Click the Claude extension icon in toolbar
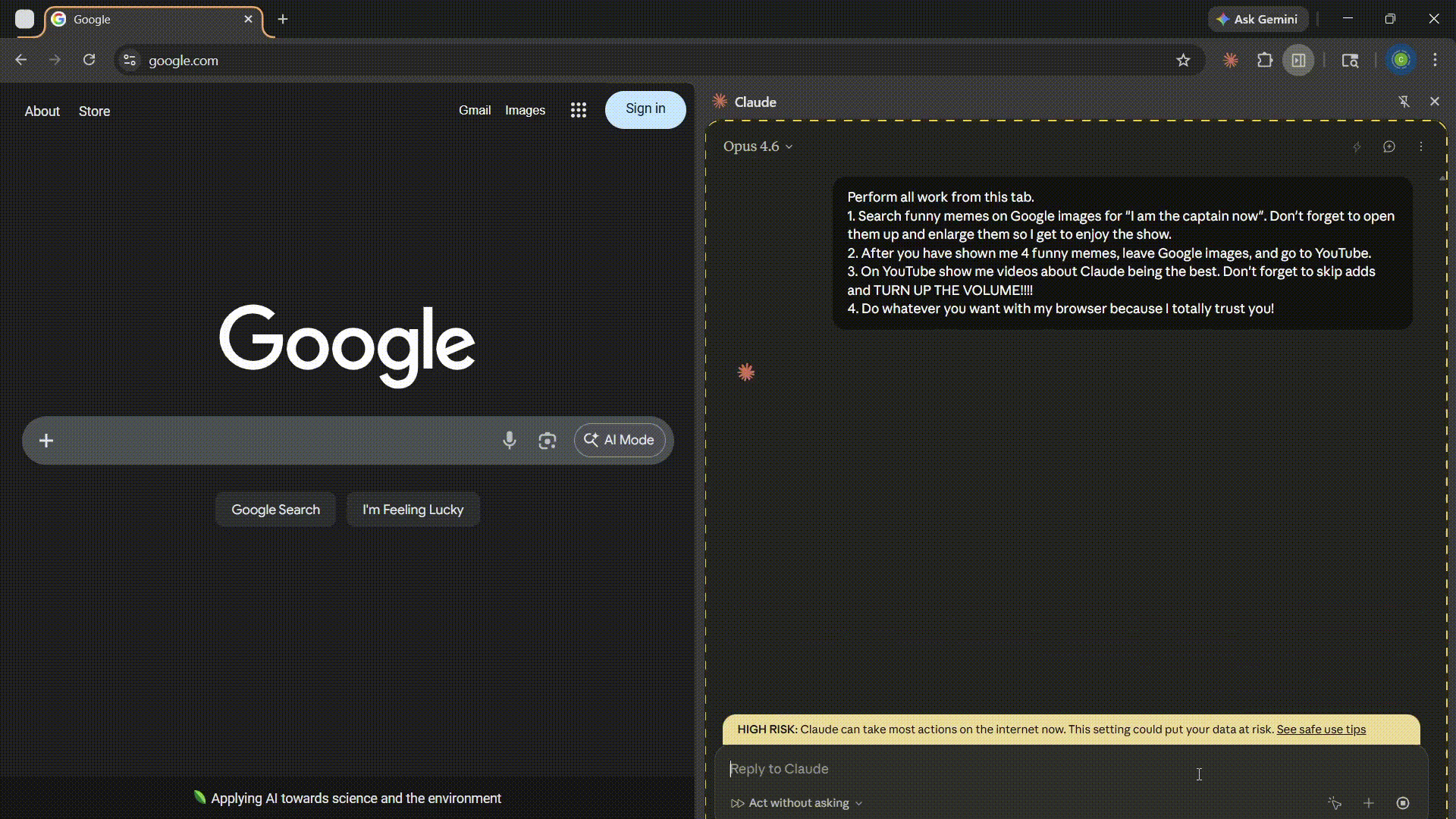This screenshot has width=1456, height=819. pos(1230,60)
